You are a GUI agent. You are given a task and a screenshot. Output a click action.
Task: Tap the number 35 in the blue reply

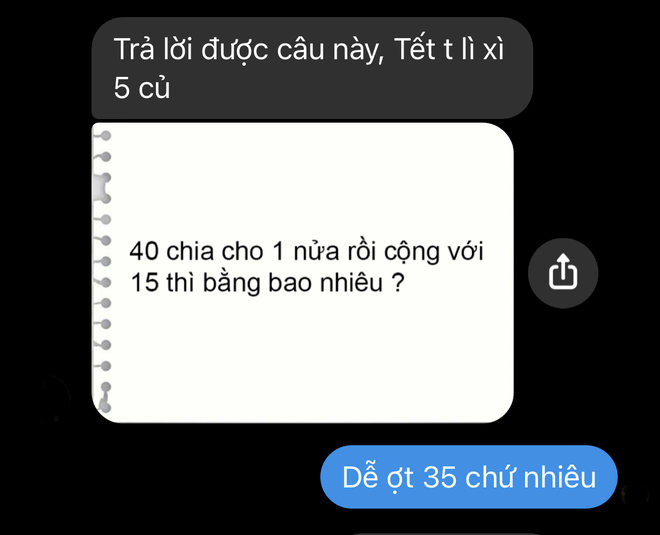439,477
